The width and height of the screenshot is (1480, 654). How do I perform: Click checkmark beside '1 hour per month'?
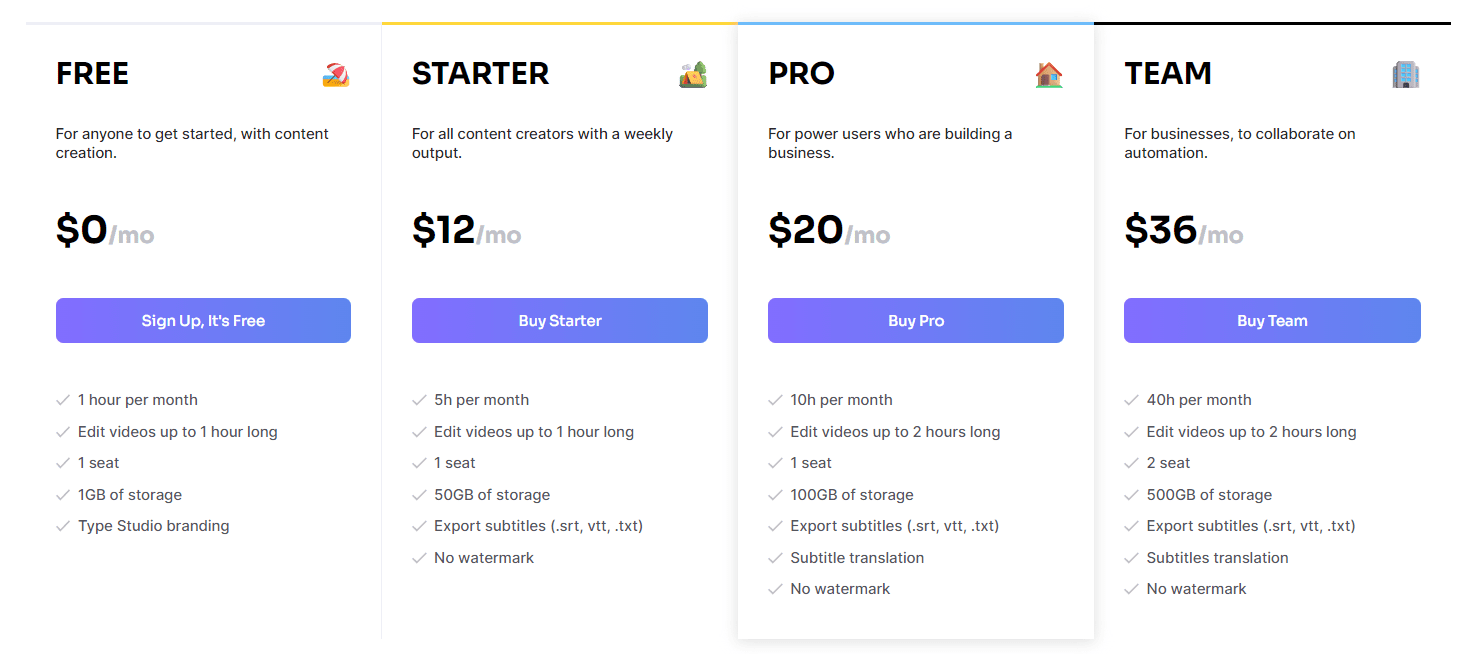(x=63, y=400)
